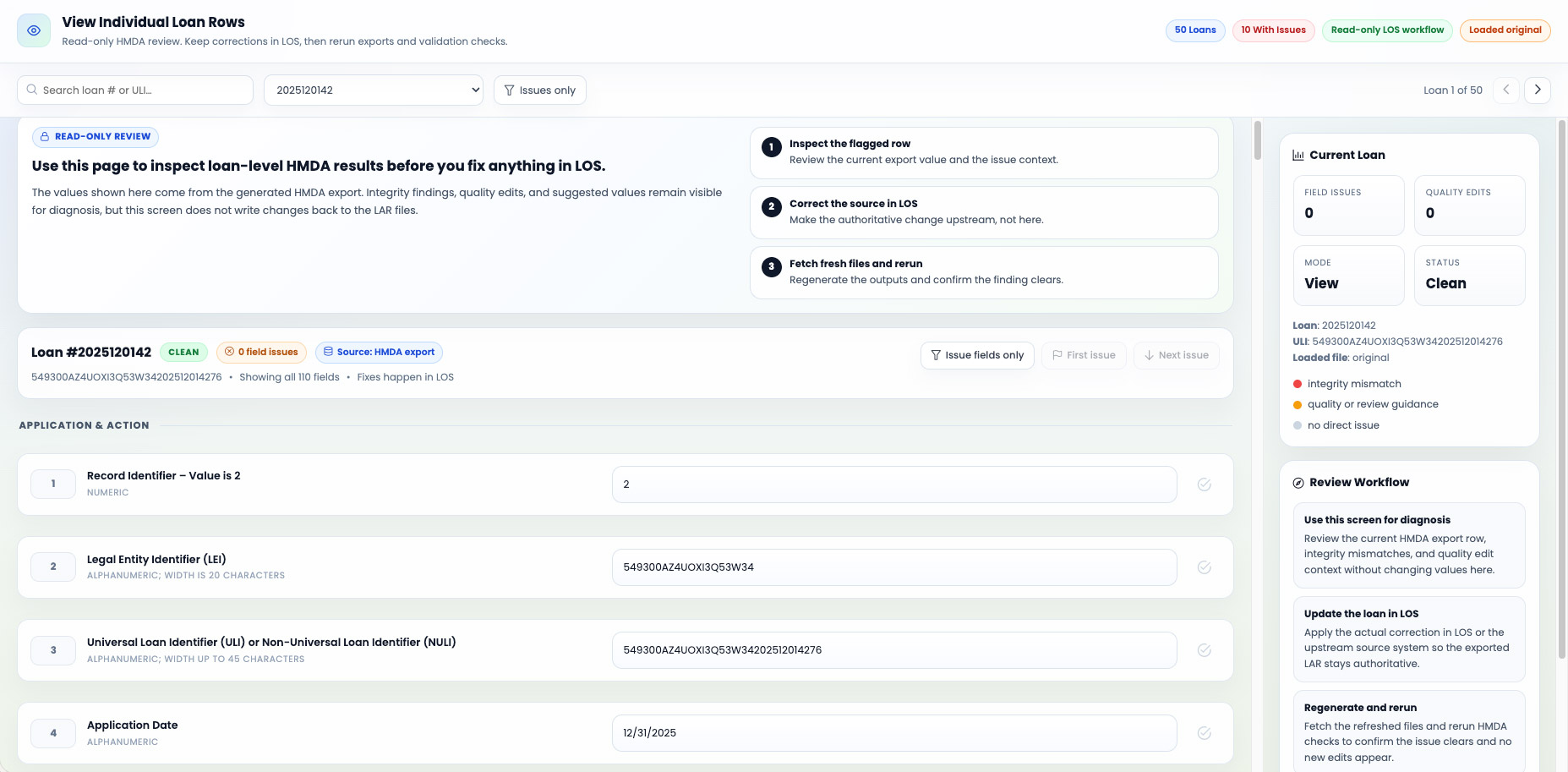
Task: Click the Loaded original badge
Action: [x=1505, y=30]
